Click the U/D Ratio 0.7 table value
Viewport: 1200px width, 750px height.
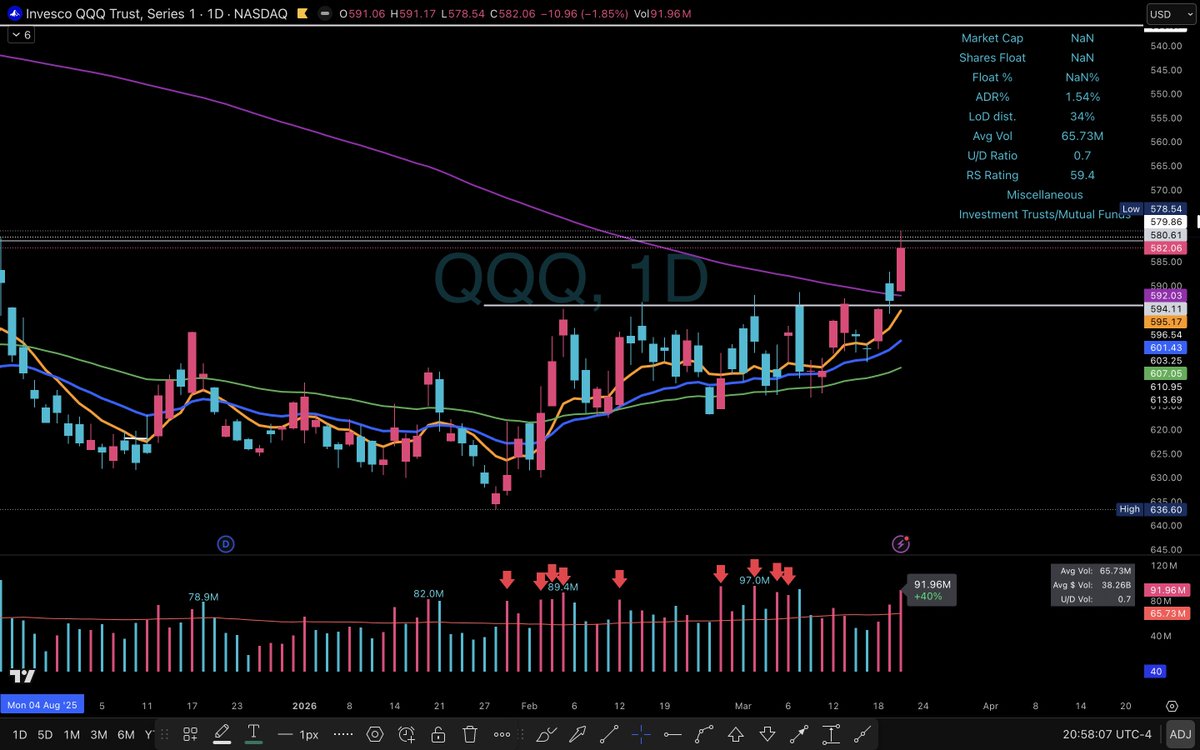coord(1082,156)
